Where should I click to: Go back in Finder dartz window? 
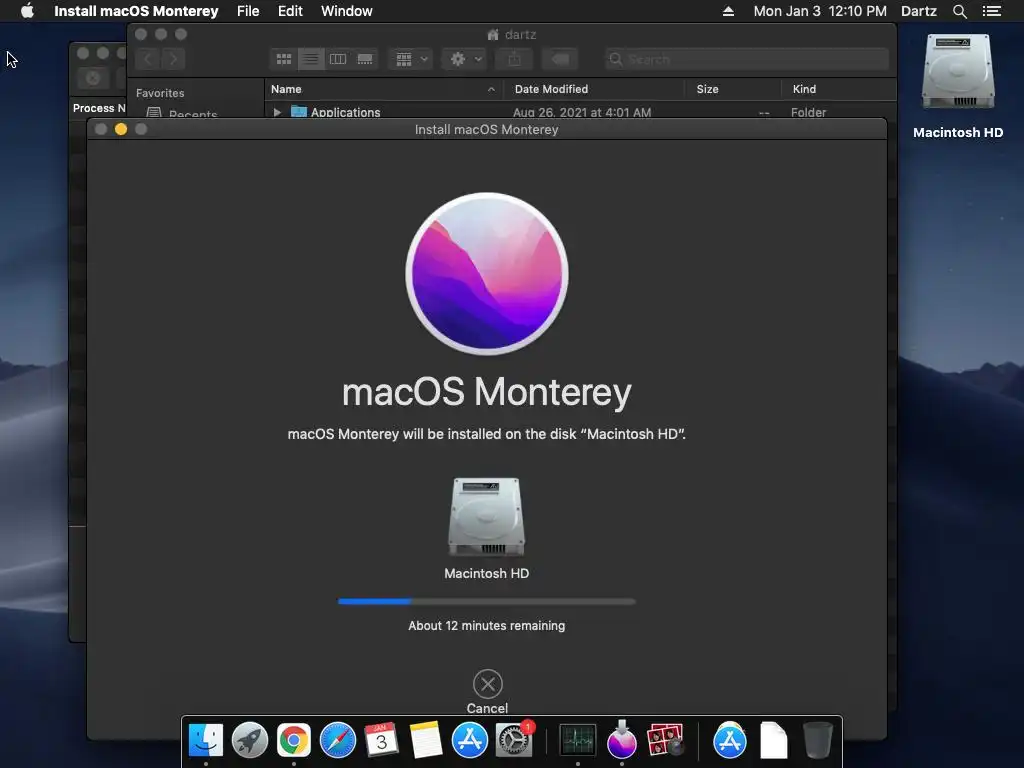148,59
